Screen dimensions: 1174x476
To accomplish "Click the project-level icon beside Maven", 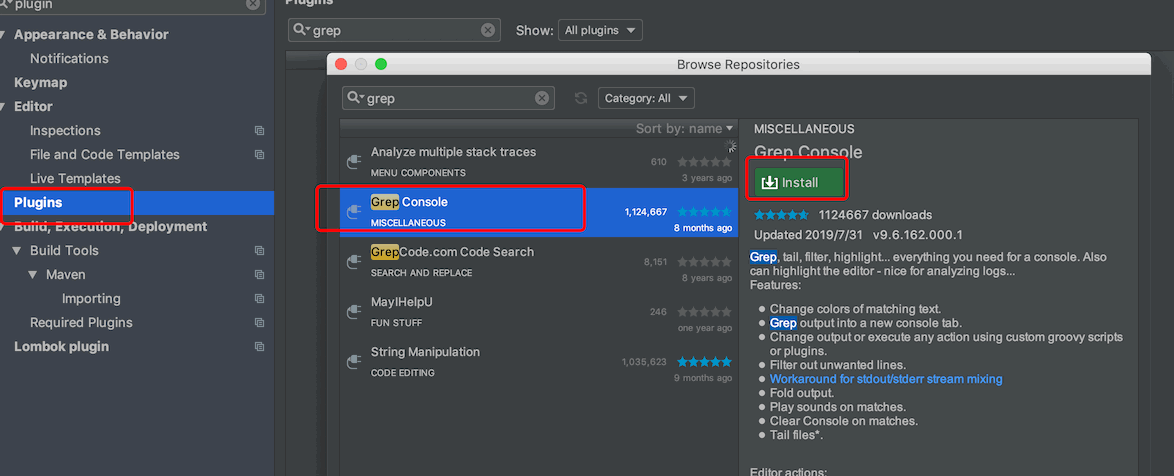I will pyautogui.click(x=259, y=275).
